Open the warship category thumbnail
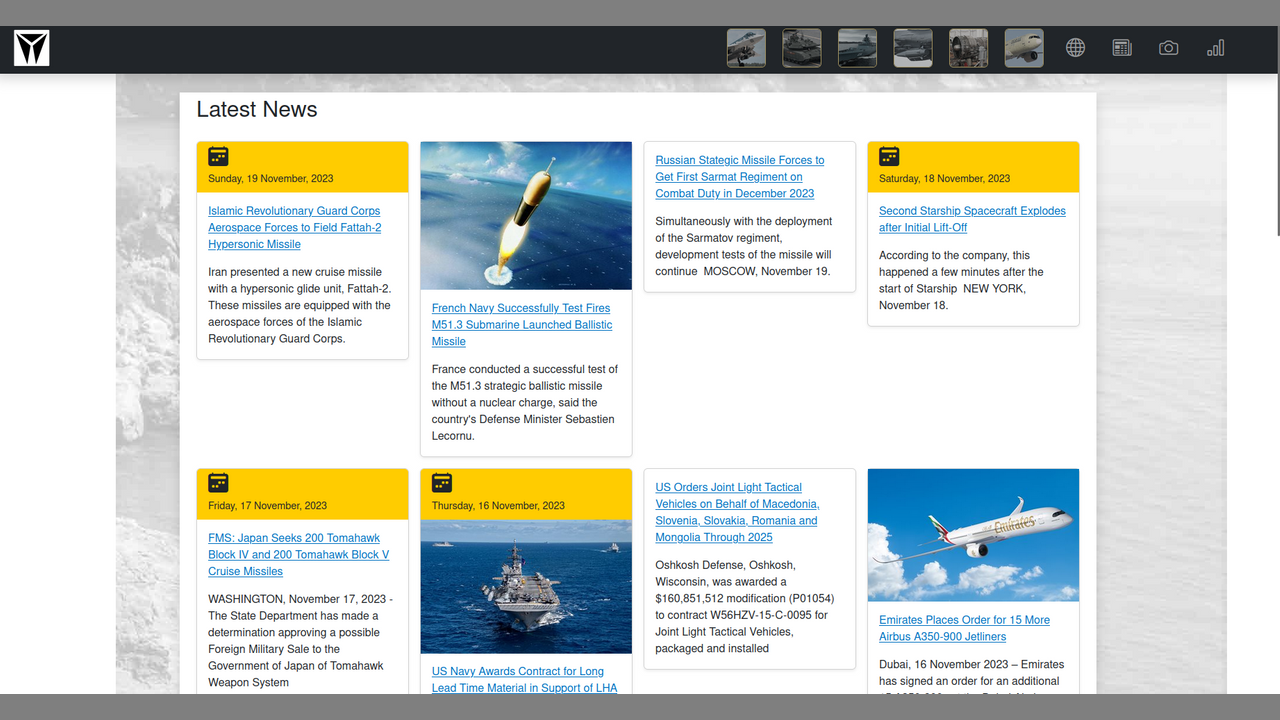Screen dimensions: 1280x720 857,48
